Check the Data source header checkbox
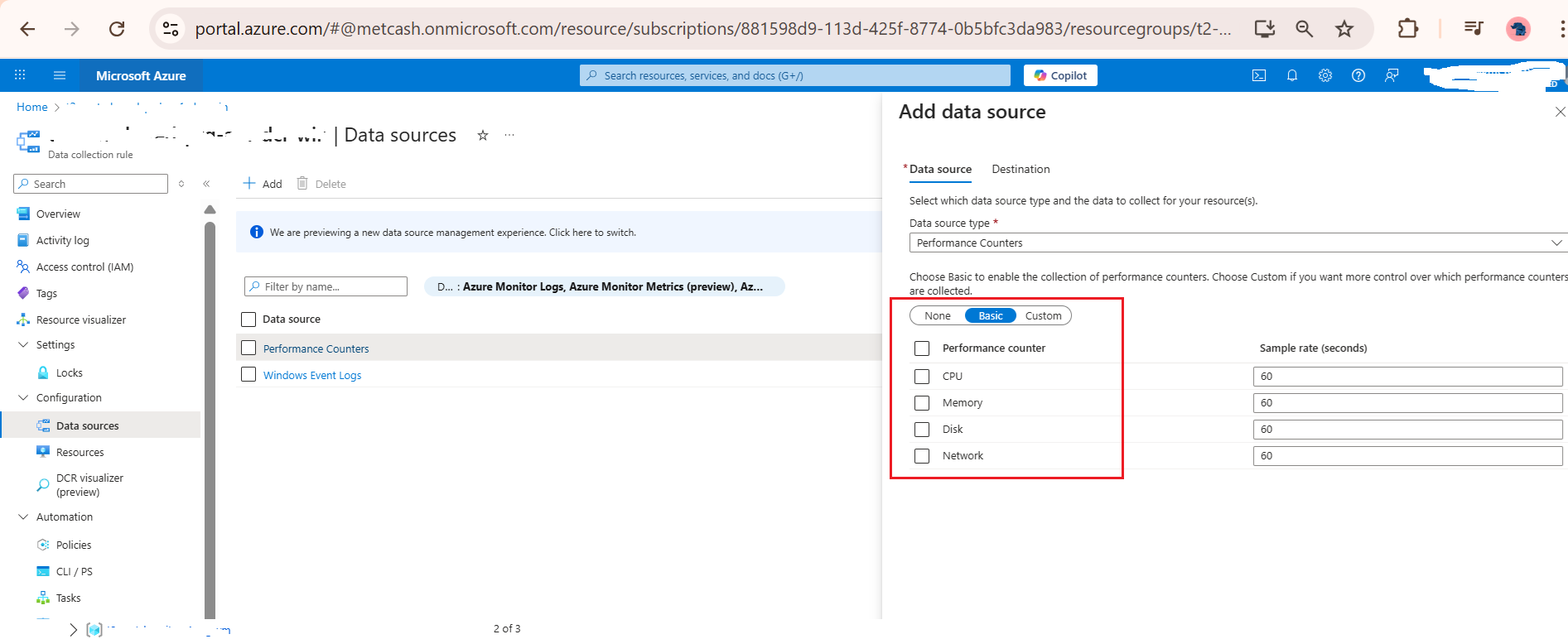The width and height of the screenshot is (1568, 639). [248, 319]
